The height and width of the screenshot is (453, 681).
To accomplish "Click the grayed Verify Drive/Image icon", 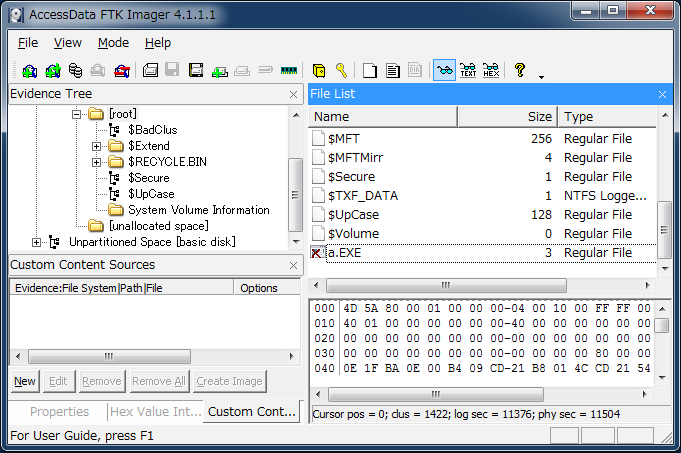I will point(265,69).
